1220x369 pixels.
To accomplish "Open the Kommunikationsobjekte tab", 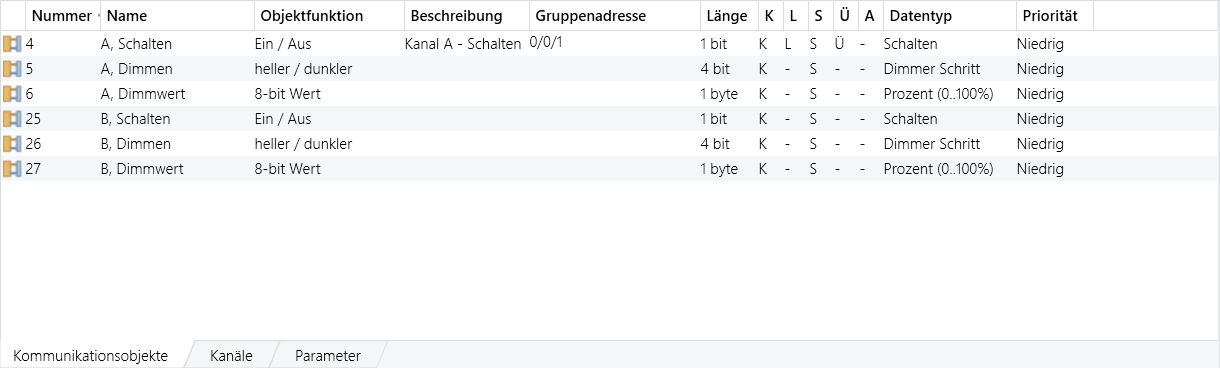I will (x=91, y=356).
